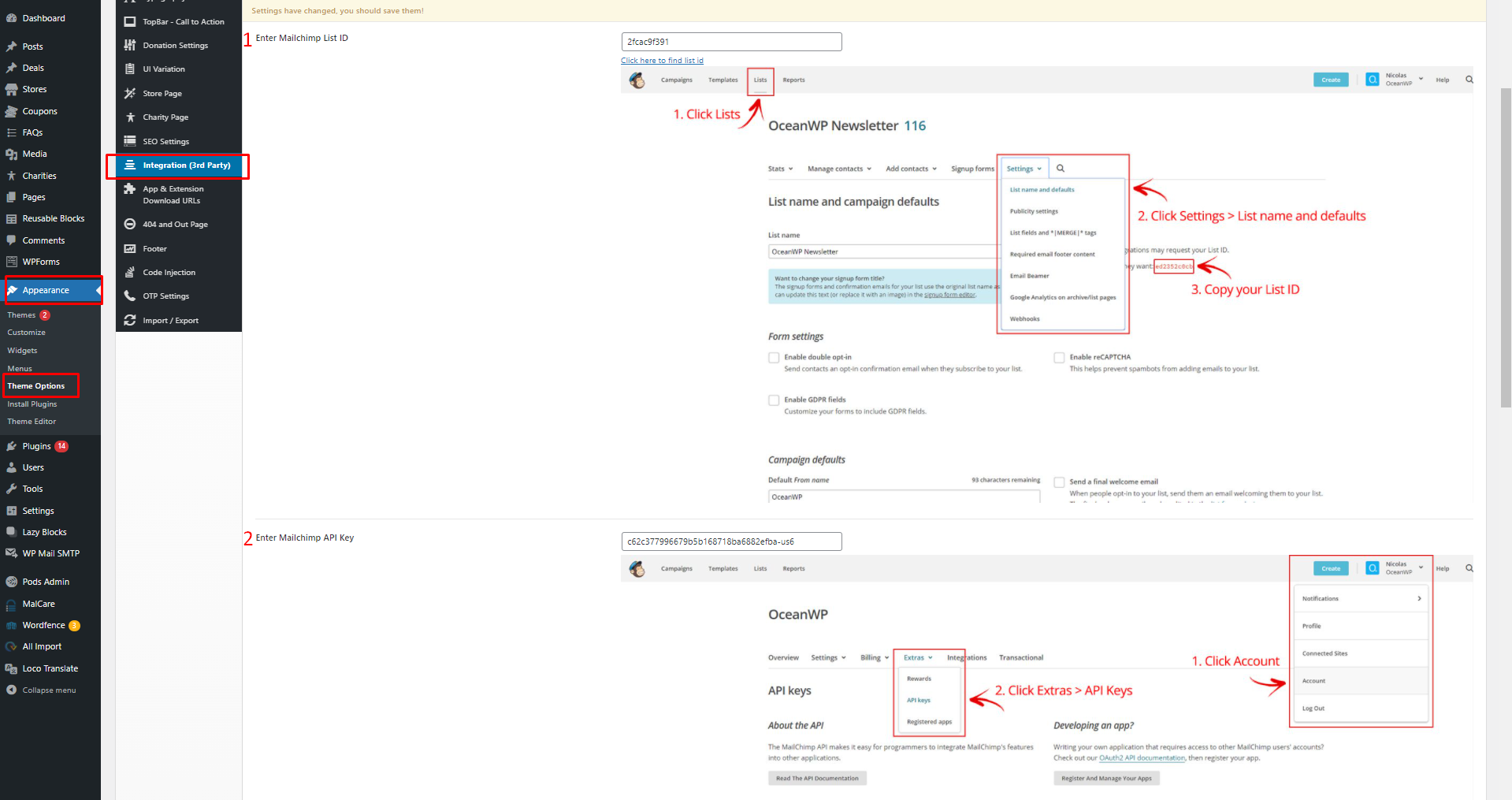This screenshot has height=800, width=1512.
Task: Click the Import / Export panel icon
Action: (130, 320)
